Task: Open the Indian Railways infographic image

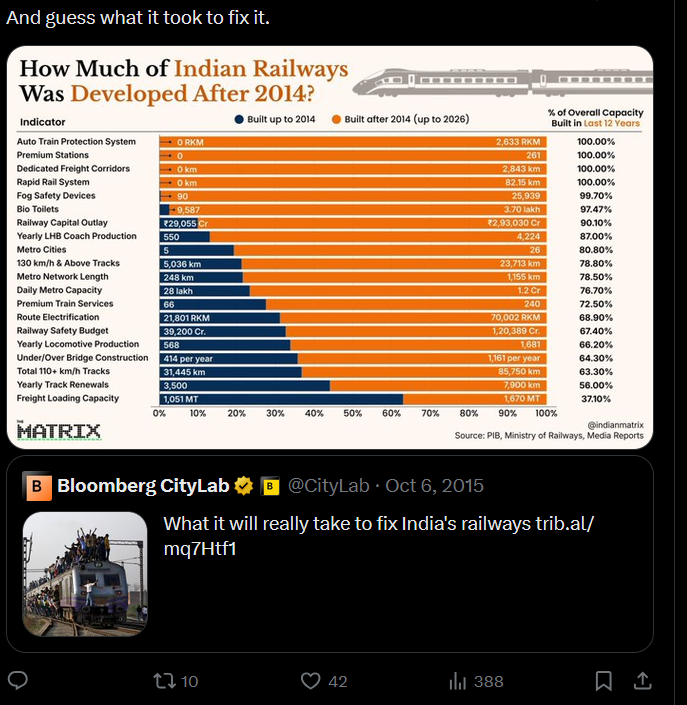Action: point(330,247)
